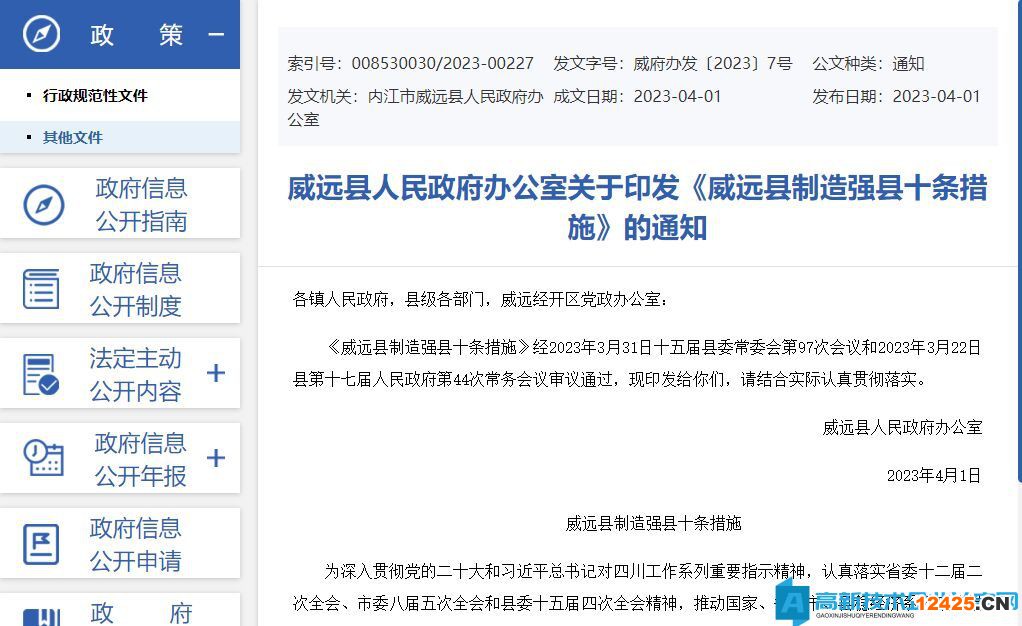The width and height of the screenshot is (1022, 626).
Task: Click the blue article title 威远县人民政府办公室关于印发
Action: coord(637,207)
